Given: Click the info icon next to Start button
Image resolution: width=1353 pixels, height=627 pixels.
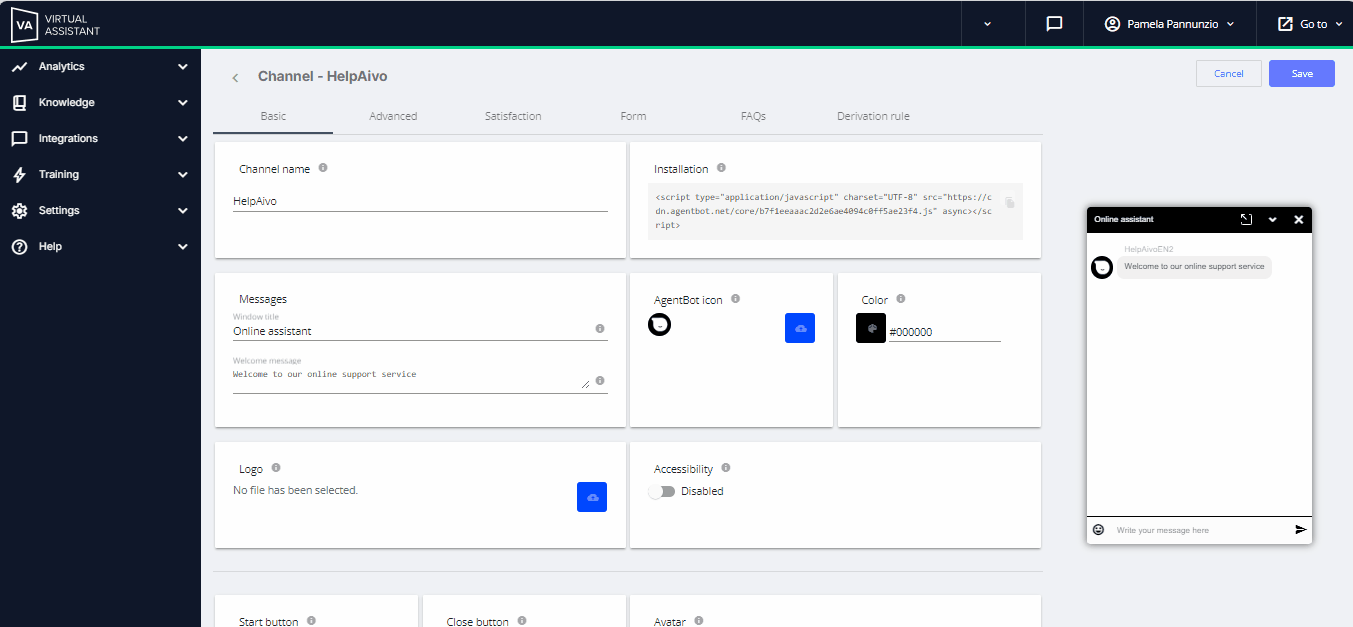Looking at the screenshot, I should [311, 621].
